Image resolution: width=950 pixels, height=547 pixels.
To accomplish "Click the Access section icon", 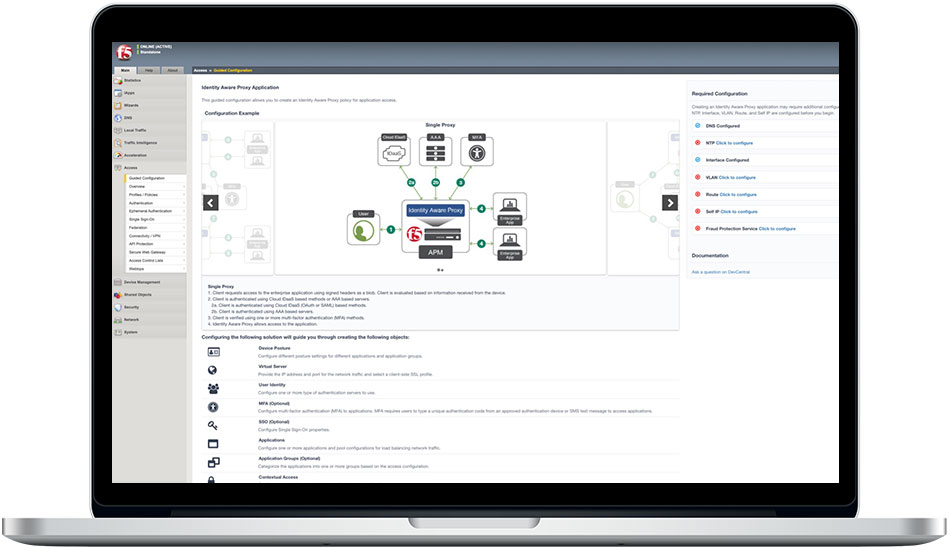I will [118, 168].
